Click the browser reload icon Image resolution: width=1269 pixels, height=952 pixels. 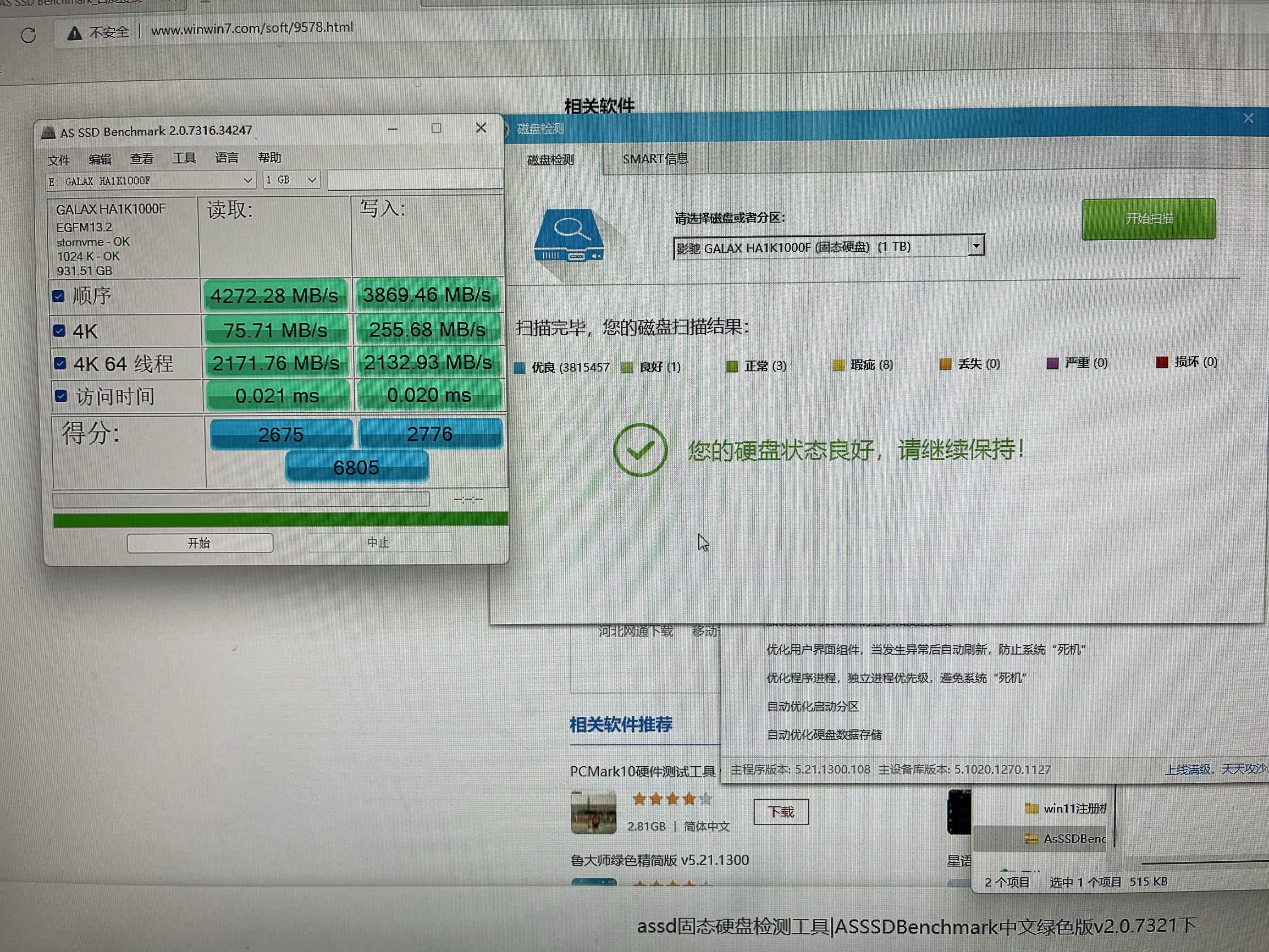click(x=28, y=36)
